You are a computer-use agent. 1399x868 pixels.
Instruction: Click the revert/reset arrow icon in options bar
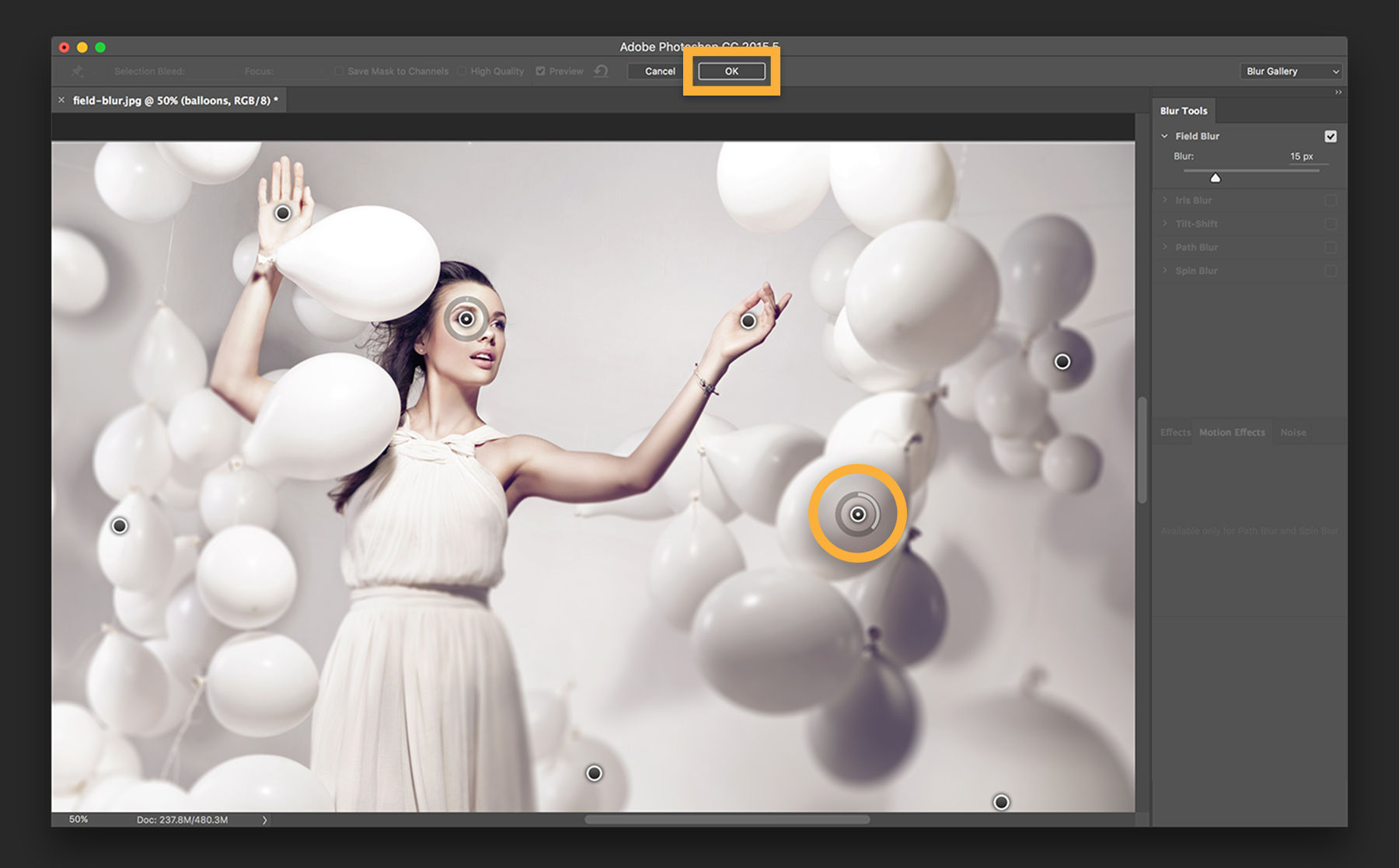point(601,71)
